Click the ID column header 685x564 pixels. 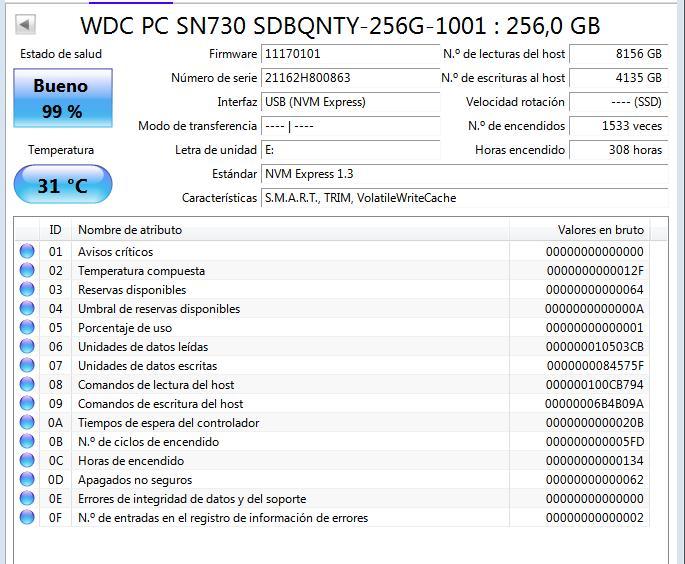(55, 230)
